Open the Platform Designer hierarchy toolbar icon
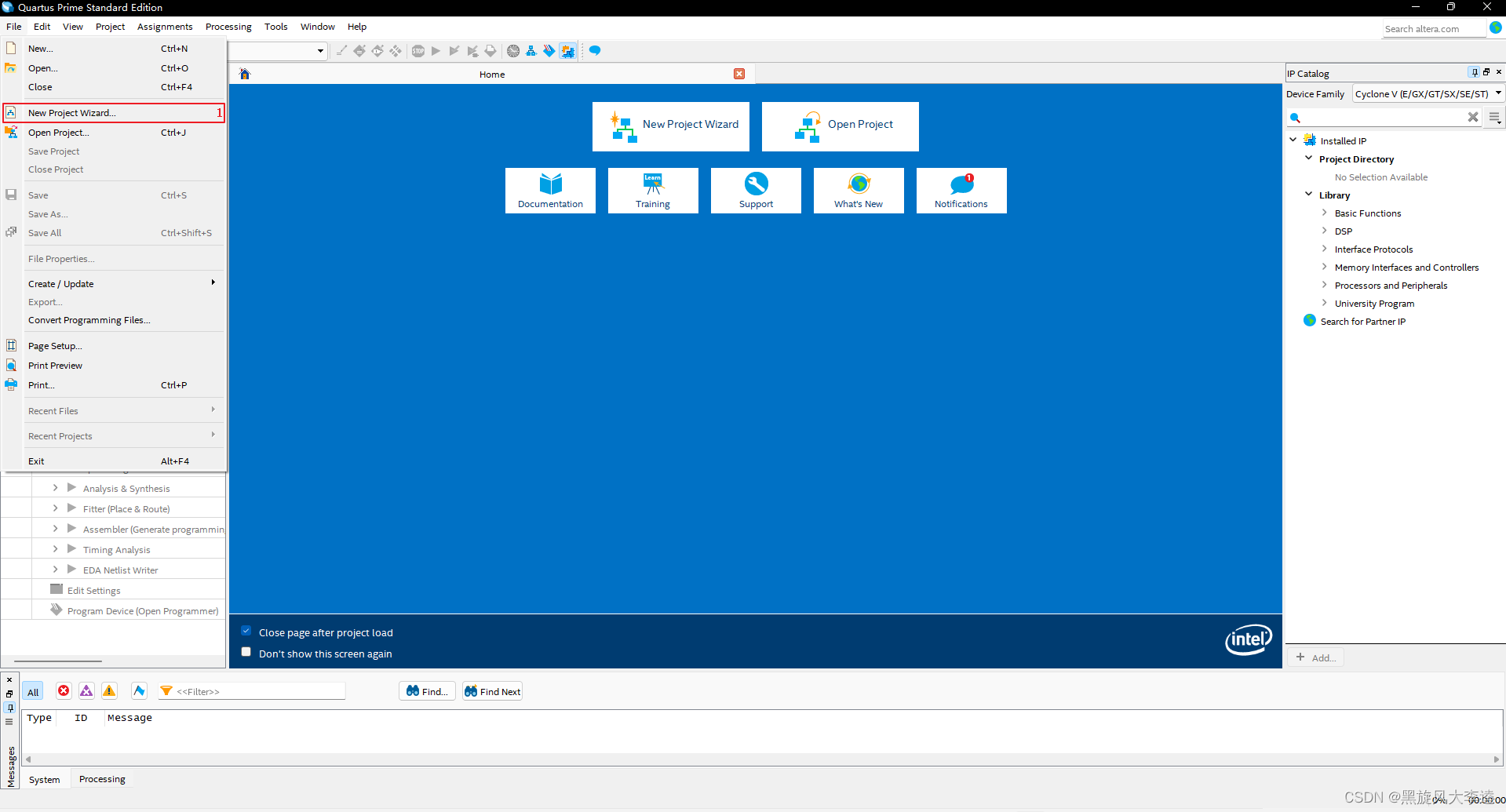The height and width of the screenshot is (812, 1506). click(x=531, y=51)
